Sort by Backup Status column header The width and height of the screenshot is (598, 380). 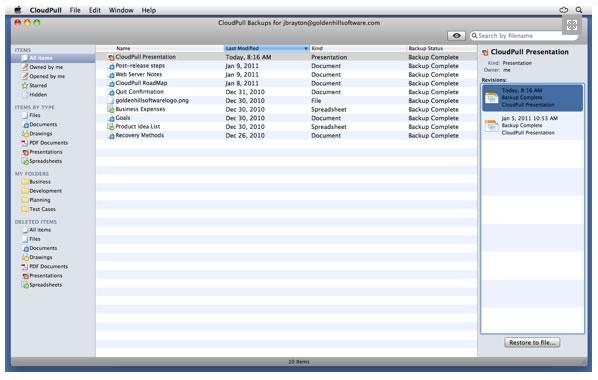click(426, 48)
